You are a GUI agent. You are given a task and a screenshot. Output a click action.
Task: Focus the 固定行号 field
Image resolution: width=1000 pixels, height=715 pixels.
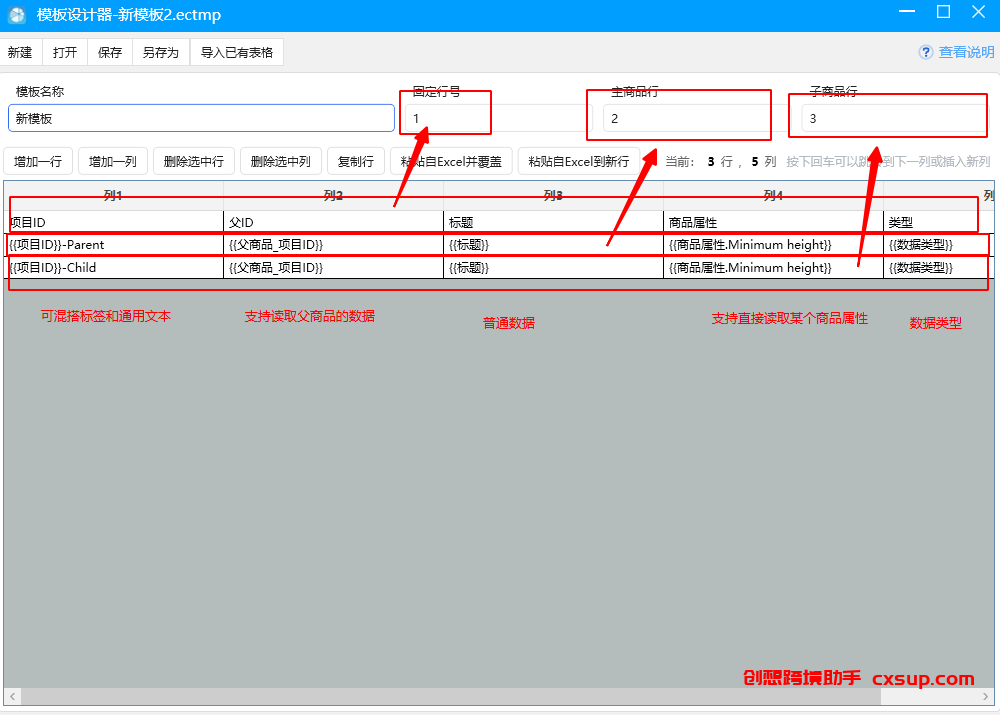pos(499,119)
